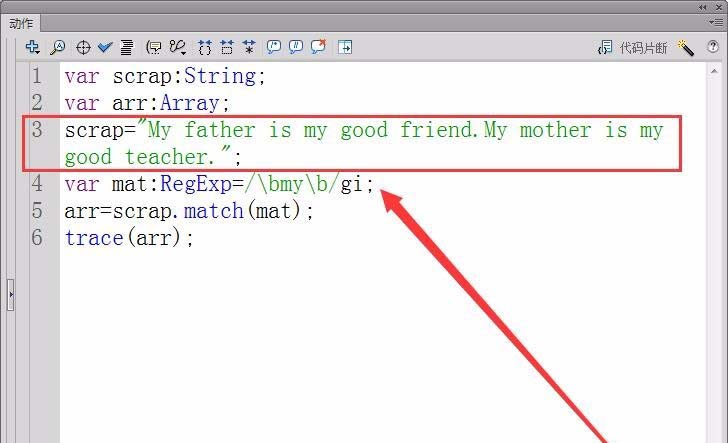The width and height of the screenshot is (728, 443).
Task: Click line number 6 in gutter
Action: coord(37,237)
